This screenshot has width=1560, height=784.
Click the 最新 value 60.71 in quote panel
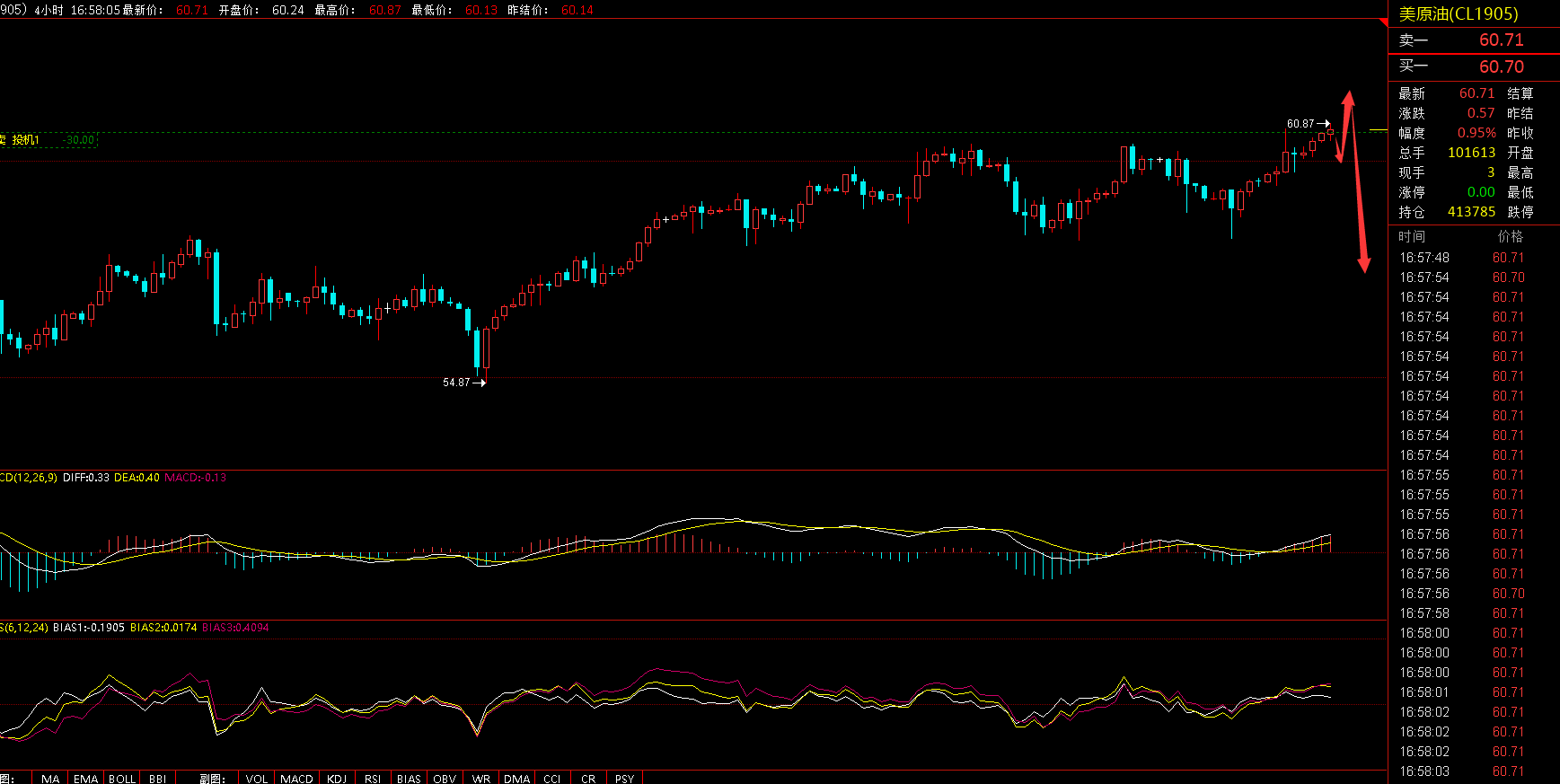pyautogui.click(x=1476, y=93)
